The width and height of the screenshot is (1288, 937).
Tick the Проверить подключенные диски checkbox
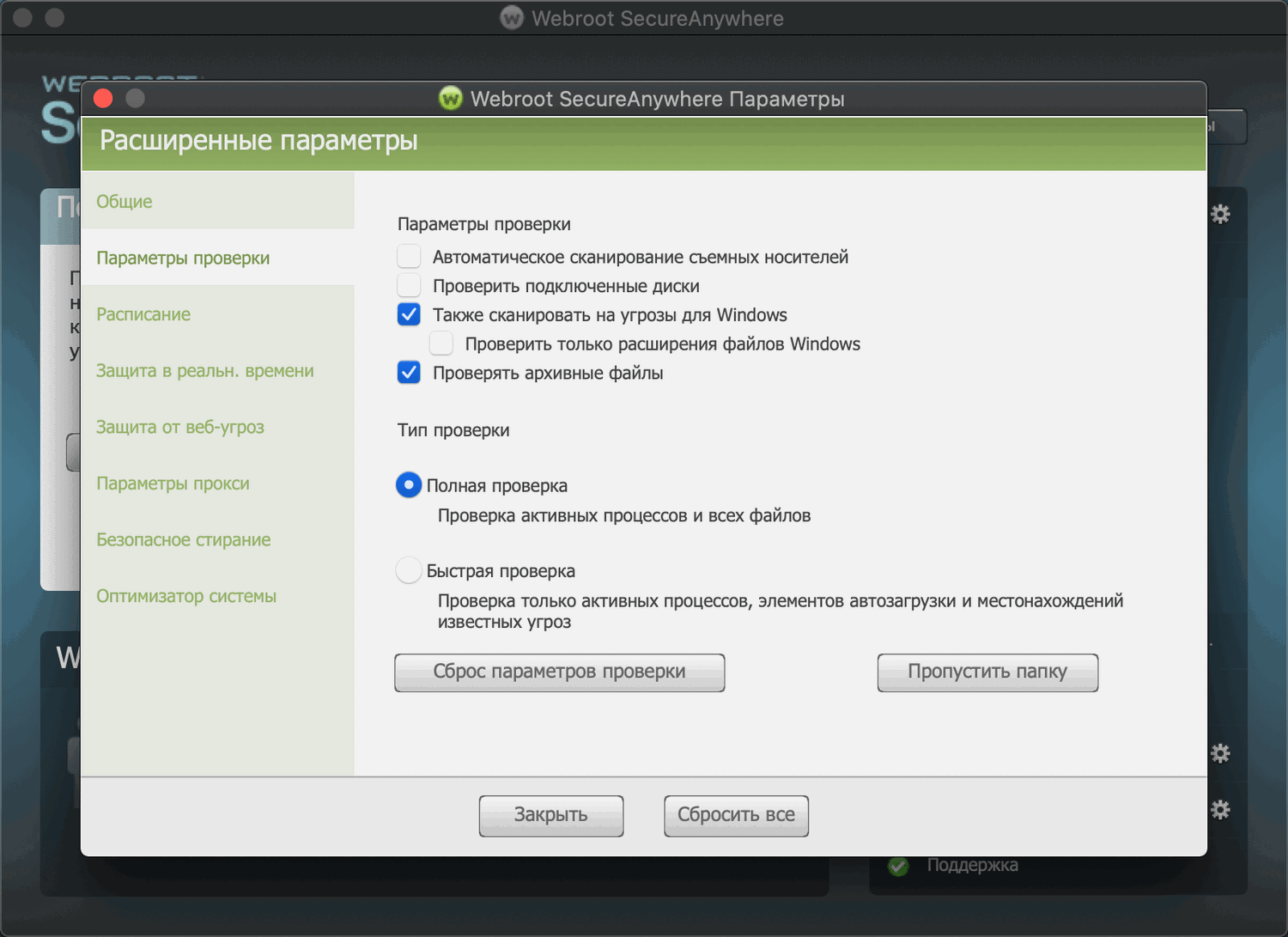409,285
